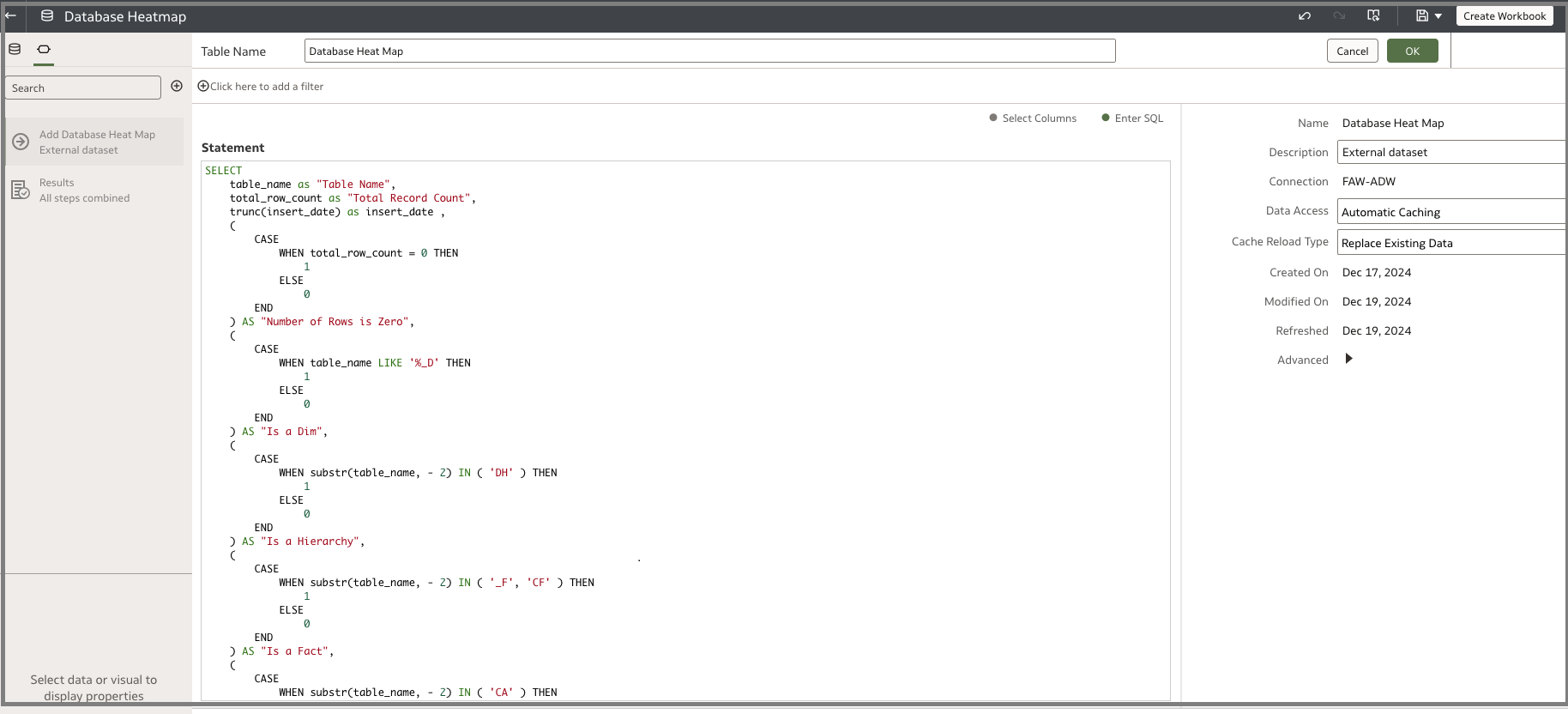Open the save options dropdown arrow
The image size is (1568, 714).
1438,16
